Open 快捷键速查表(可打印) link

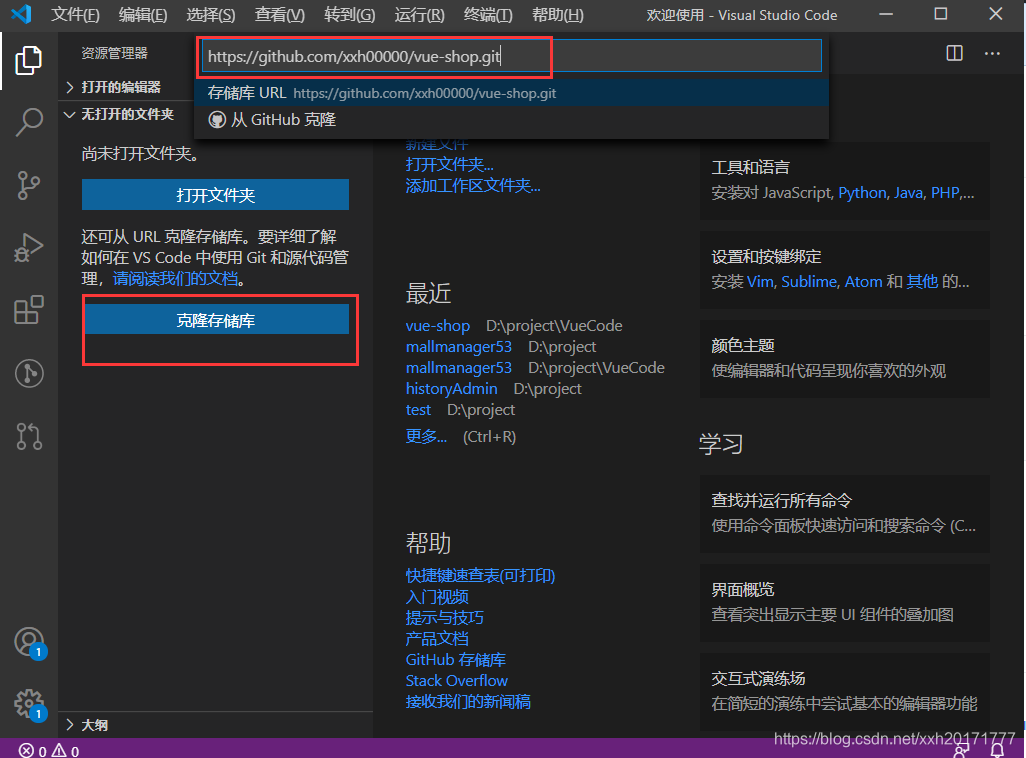[x=480, y=575]
